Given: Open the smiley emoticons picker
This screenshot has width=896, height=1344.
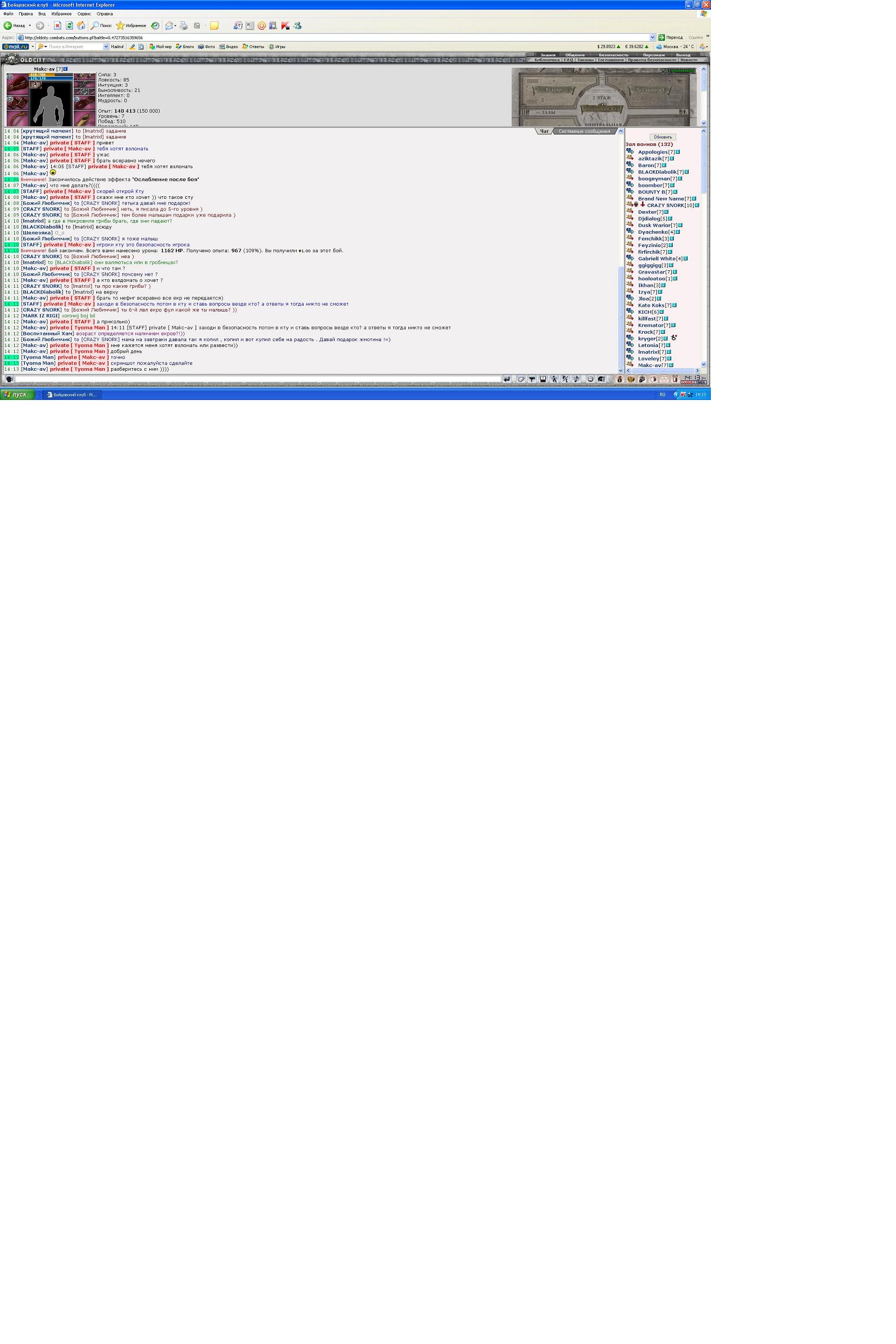Looking at the screenshot, I should pyautogui.click(x=591, y=379).
